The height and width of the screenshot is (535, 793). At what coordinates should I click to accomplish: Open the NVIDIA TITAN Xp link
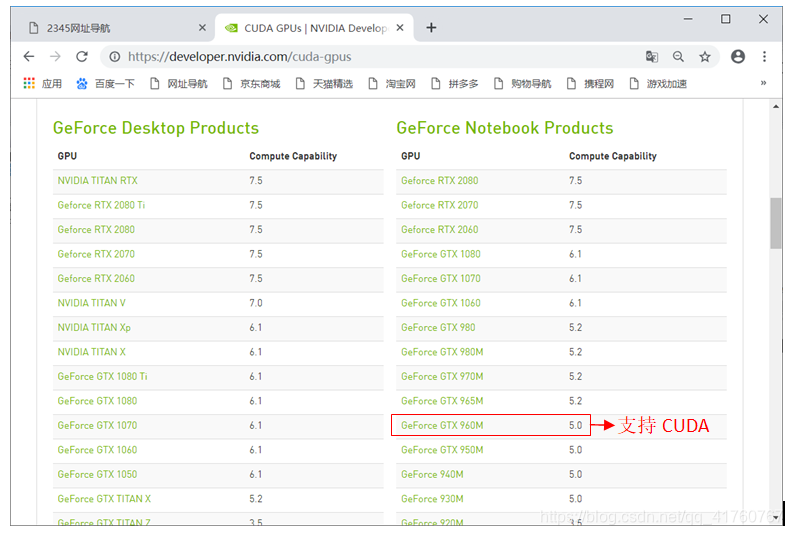[x=94, y=328]
